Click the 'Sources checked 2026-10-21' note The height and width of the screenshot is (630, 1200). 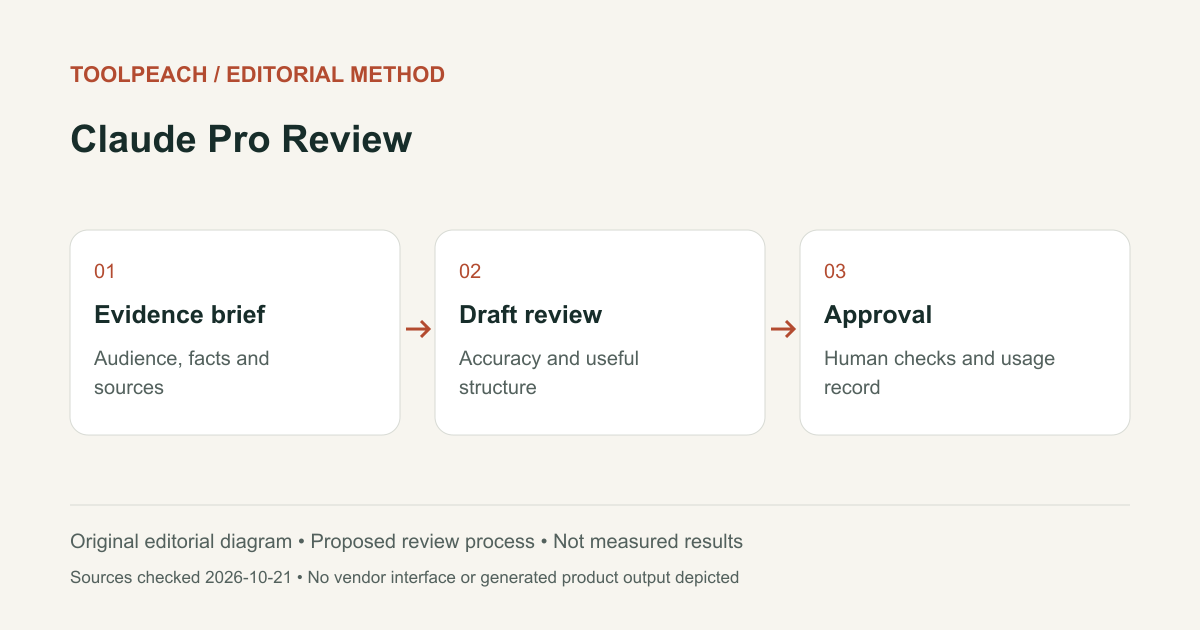[404, 577]
